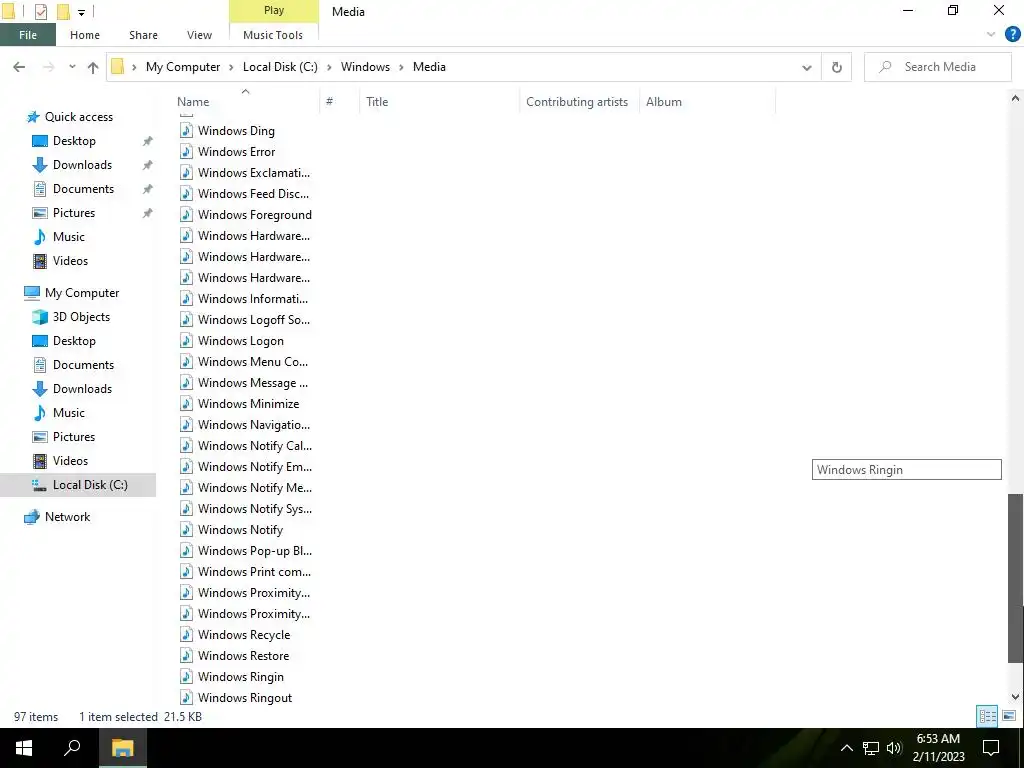Select My Computer in the navigation pane

coord(82,293)
